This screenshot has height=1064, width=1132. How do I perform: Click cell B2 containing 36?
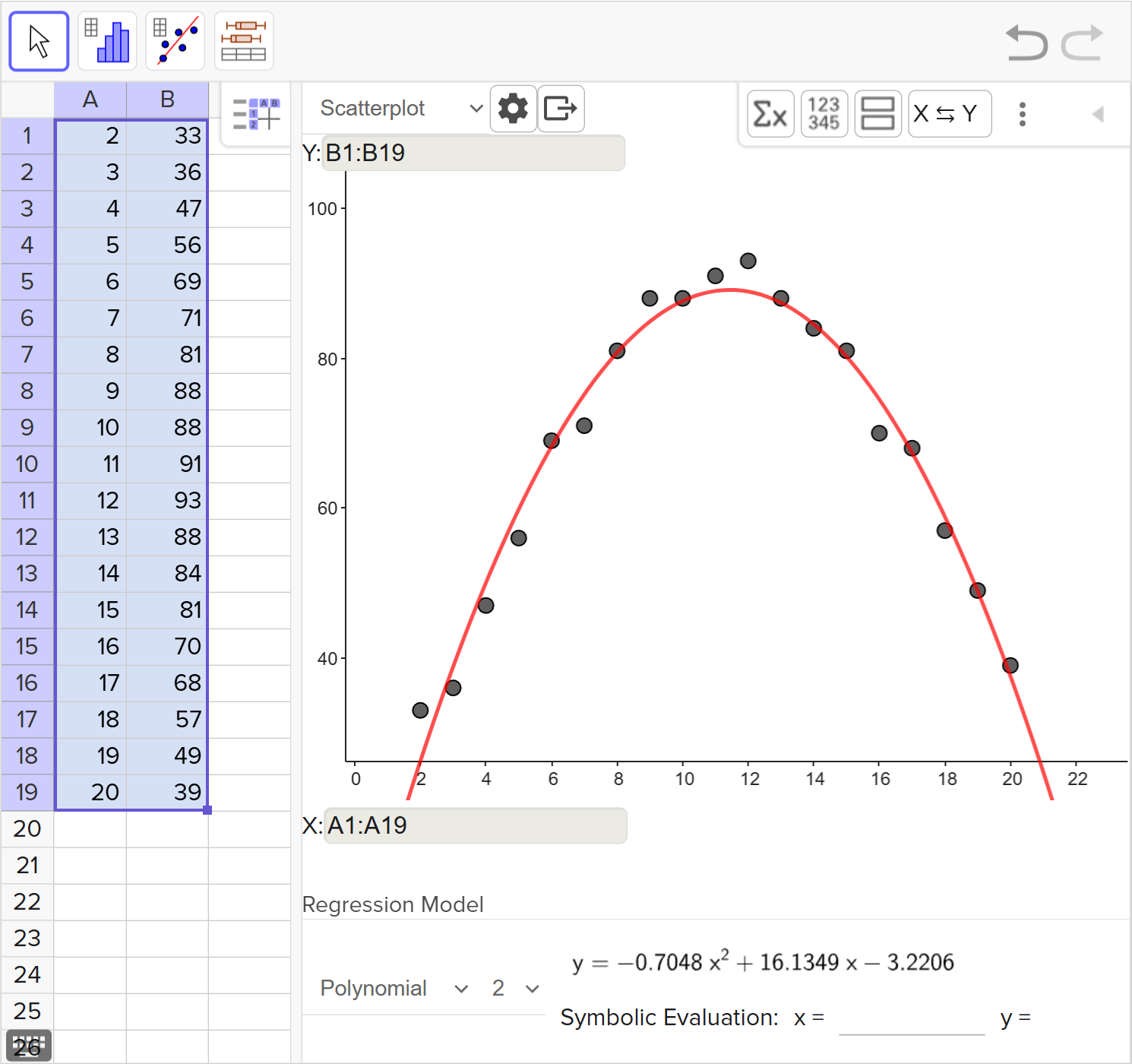coord(167,173)
